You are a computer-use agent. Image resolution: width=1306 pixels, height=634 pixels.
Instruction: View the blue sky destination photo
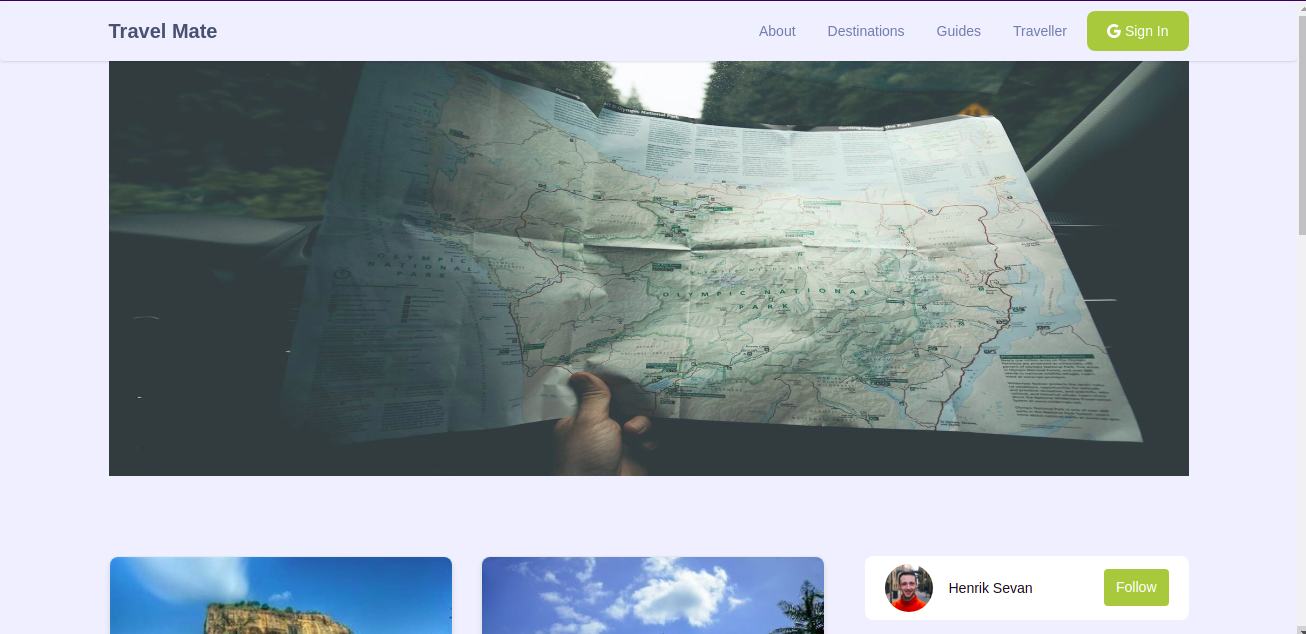point(652,596)
